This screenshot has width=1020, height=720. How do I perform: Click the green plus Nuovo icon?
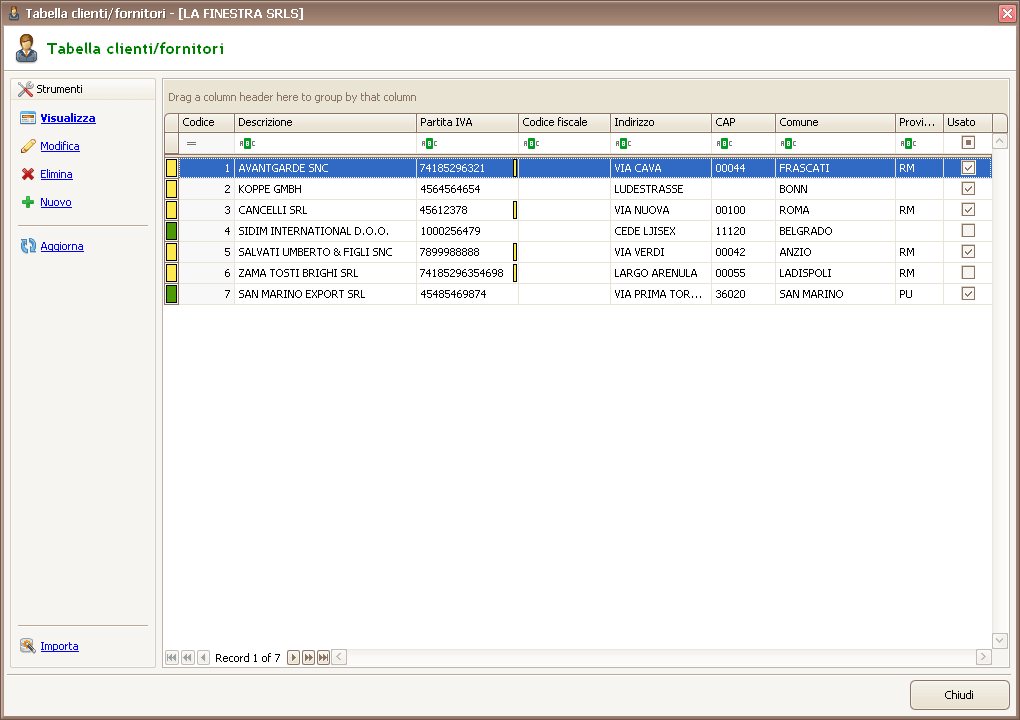pyautogui.click(x=28, y=202)
